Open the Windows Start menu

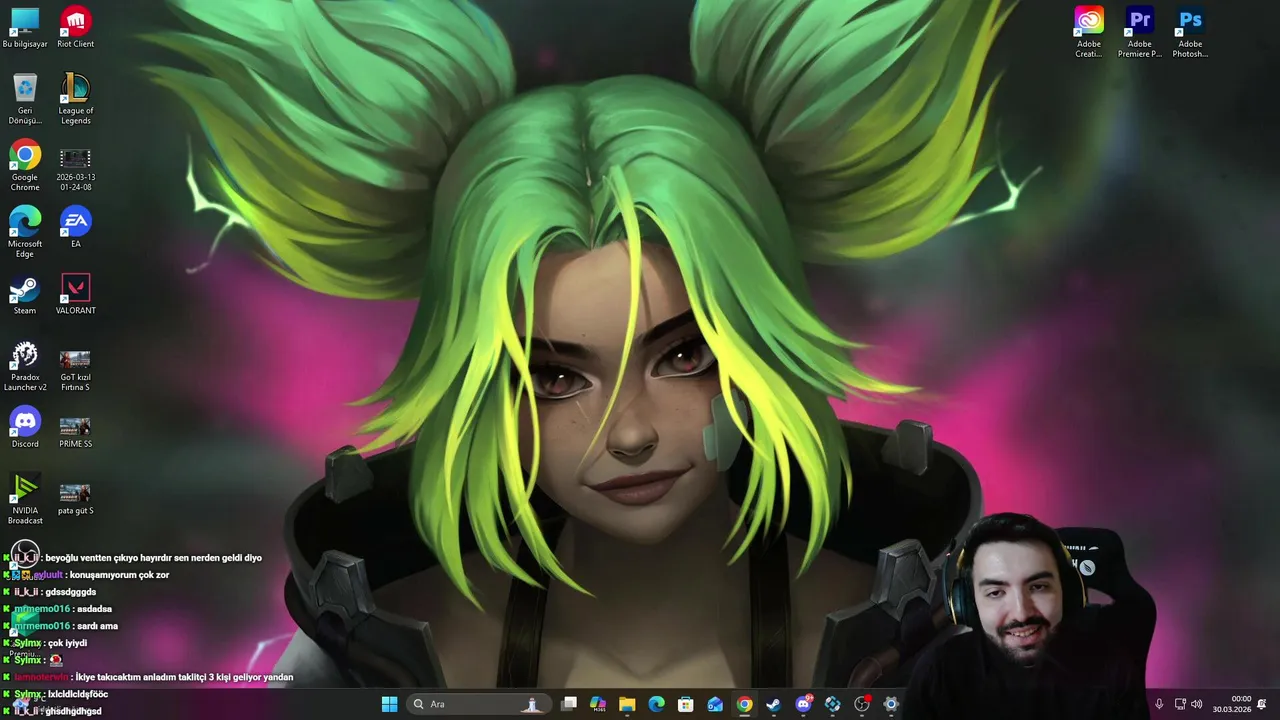(x=389, y=704)
